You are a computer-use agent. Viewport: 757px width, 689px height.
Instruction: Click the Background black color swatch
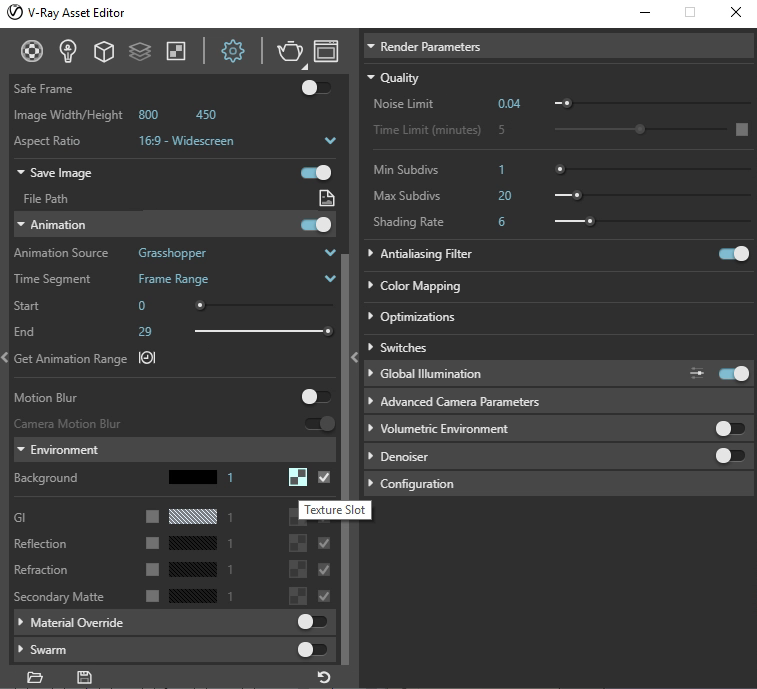(193, 477)
